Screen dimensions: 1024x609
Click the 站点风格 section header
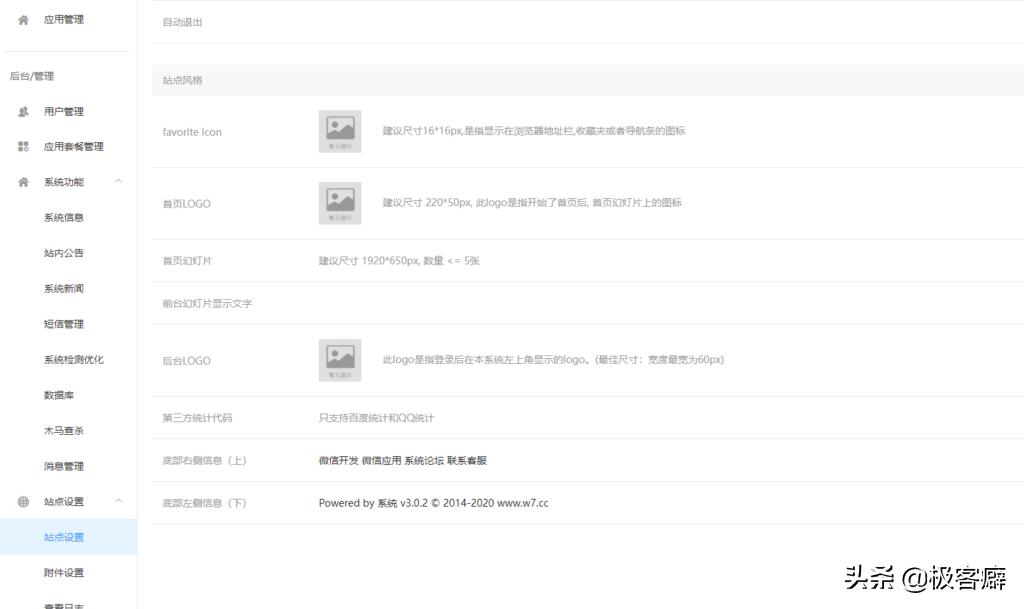(x=588, y=80)
